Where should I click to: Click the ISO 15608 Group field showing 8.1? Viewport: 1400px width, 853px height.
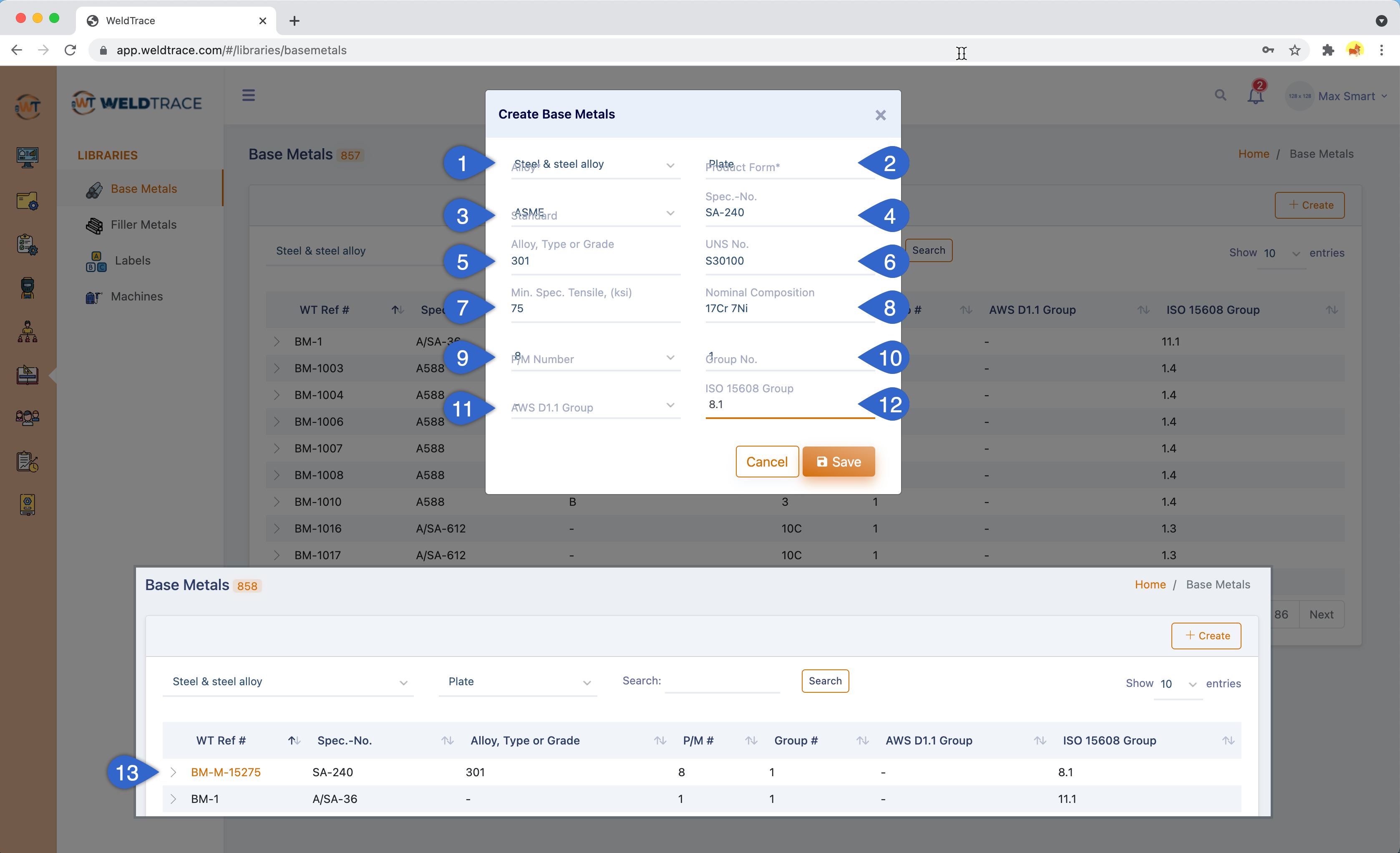[790, 405]
